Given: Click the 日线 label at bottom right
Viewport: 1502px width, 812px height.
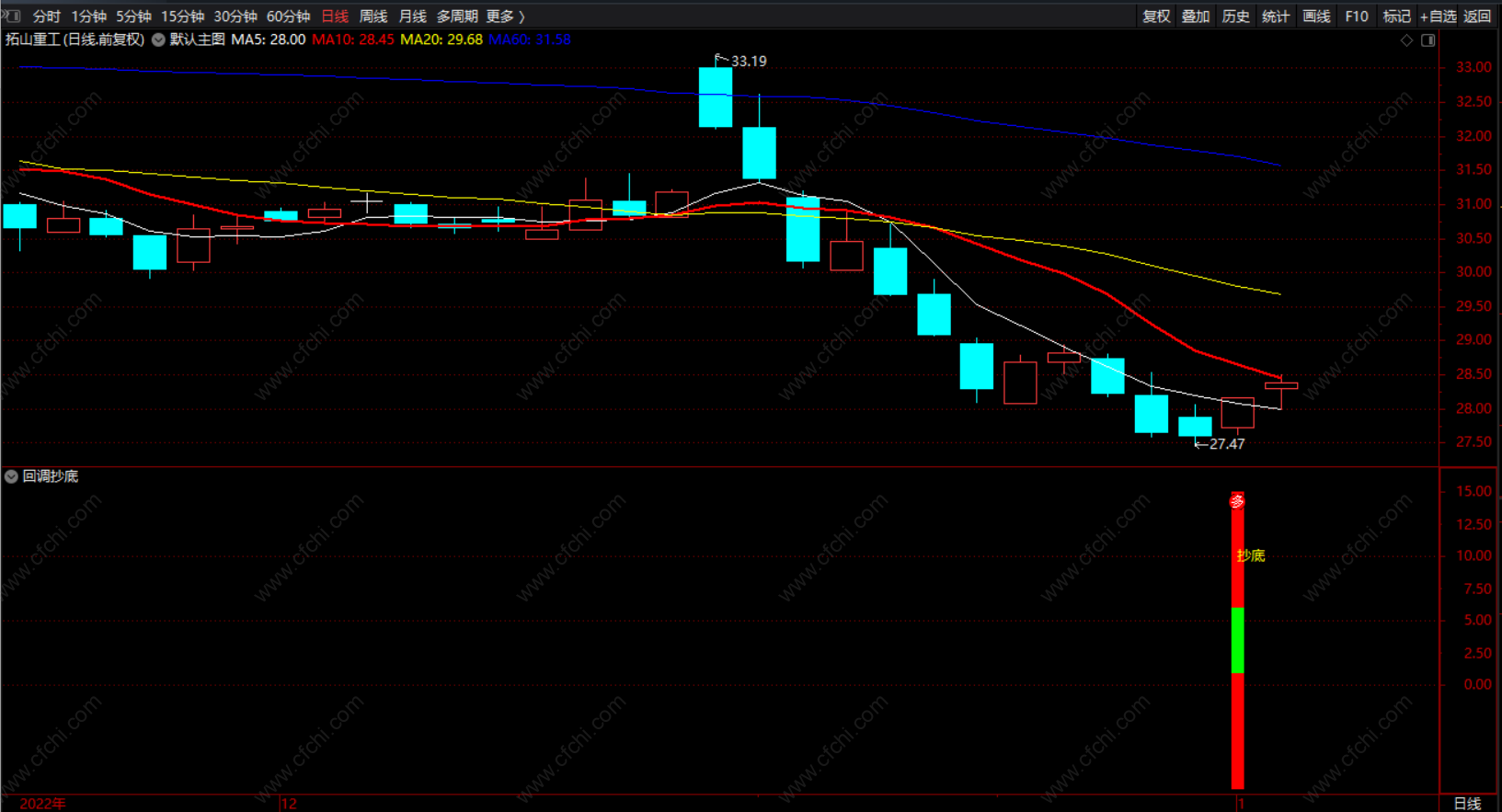Looking at the screenshot, I should [x=1467, y=804].
